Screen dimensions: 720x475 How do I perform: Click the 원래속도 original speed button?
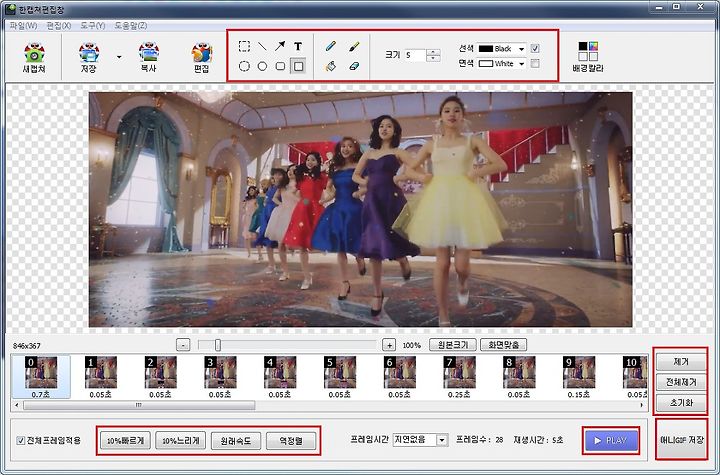236,441
